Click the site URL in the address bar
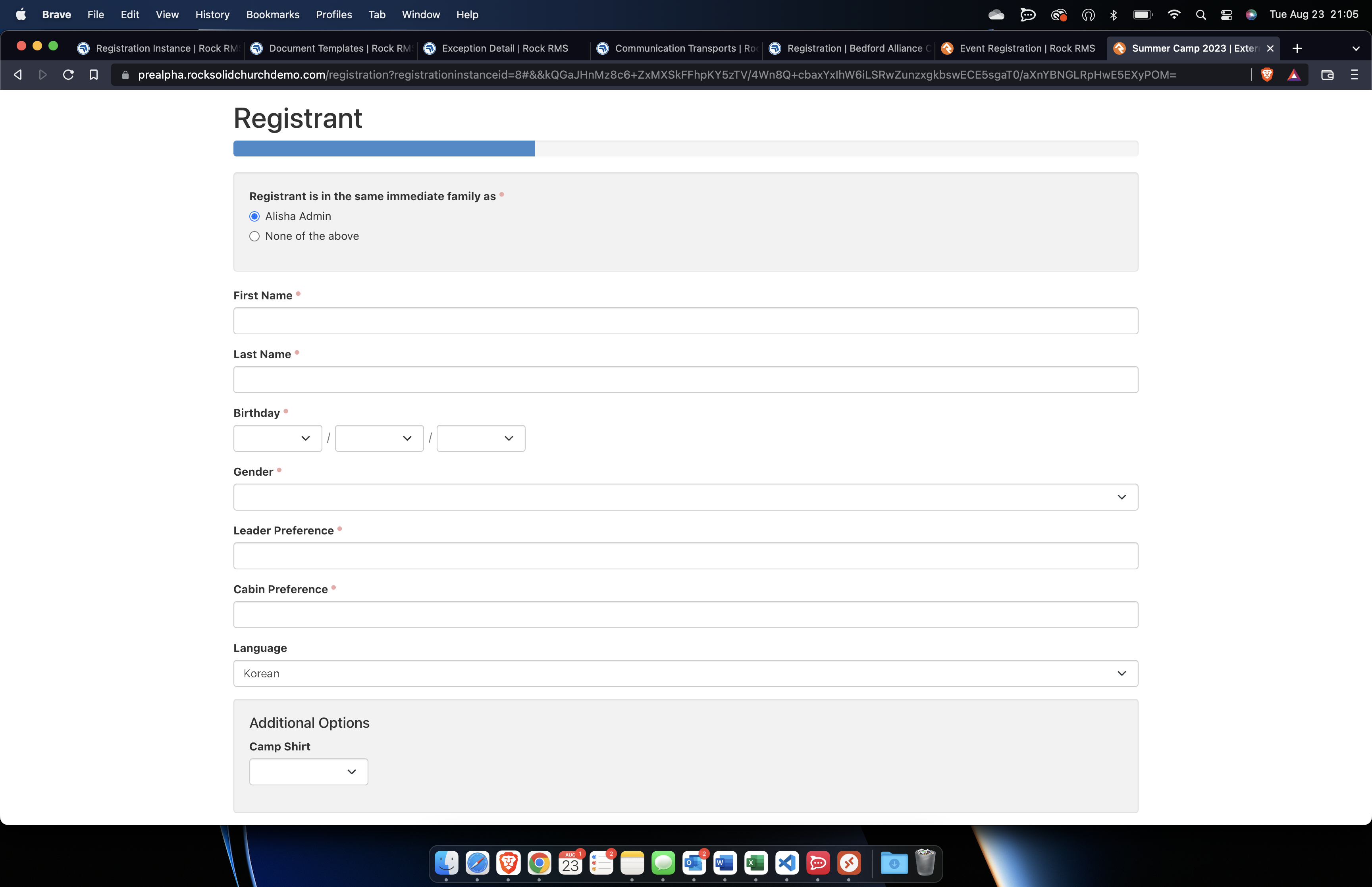The image size is (1372, 887). pyautogui.click(x=656, y=75)
